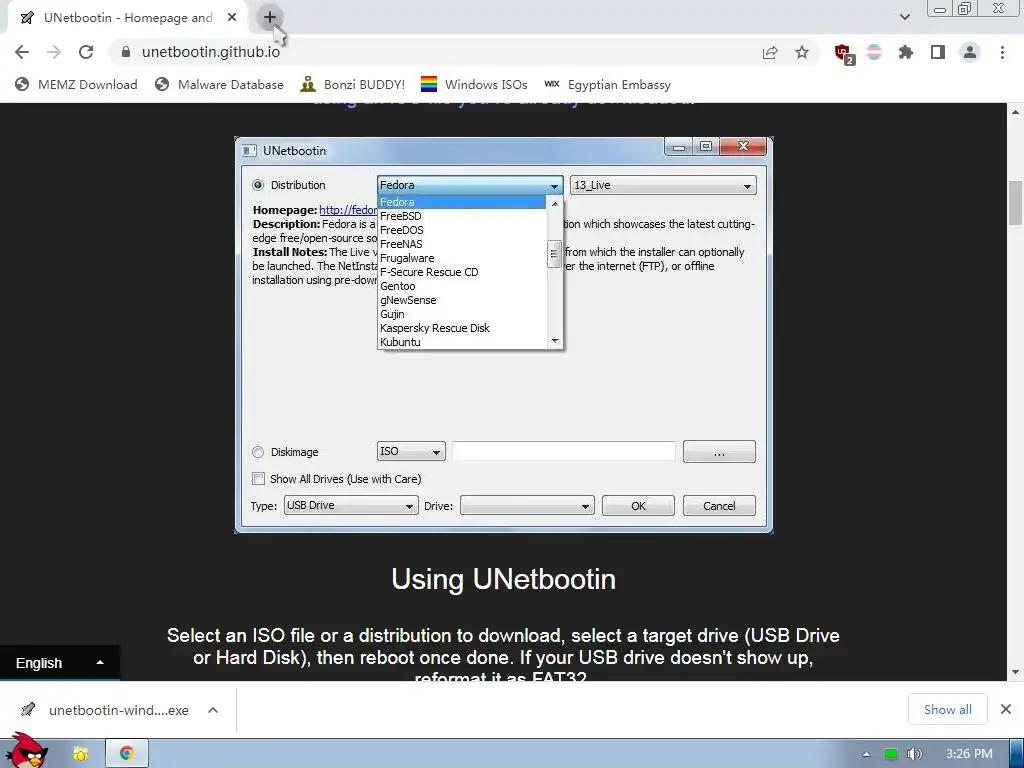The height and width of the screenshot is (768, 1024).
Task: Choose Frugalware in distribution list
Action: tap(461, 258)
